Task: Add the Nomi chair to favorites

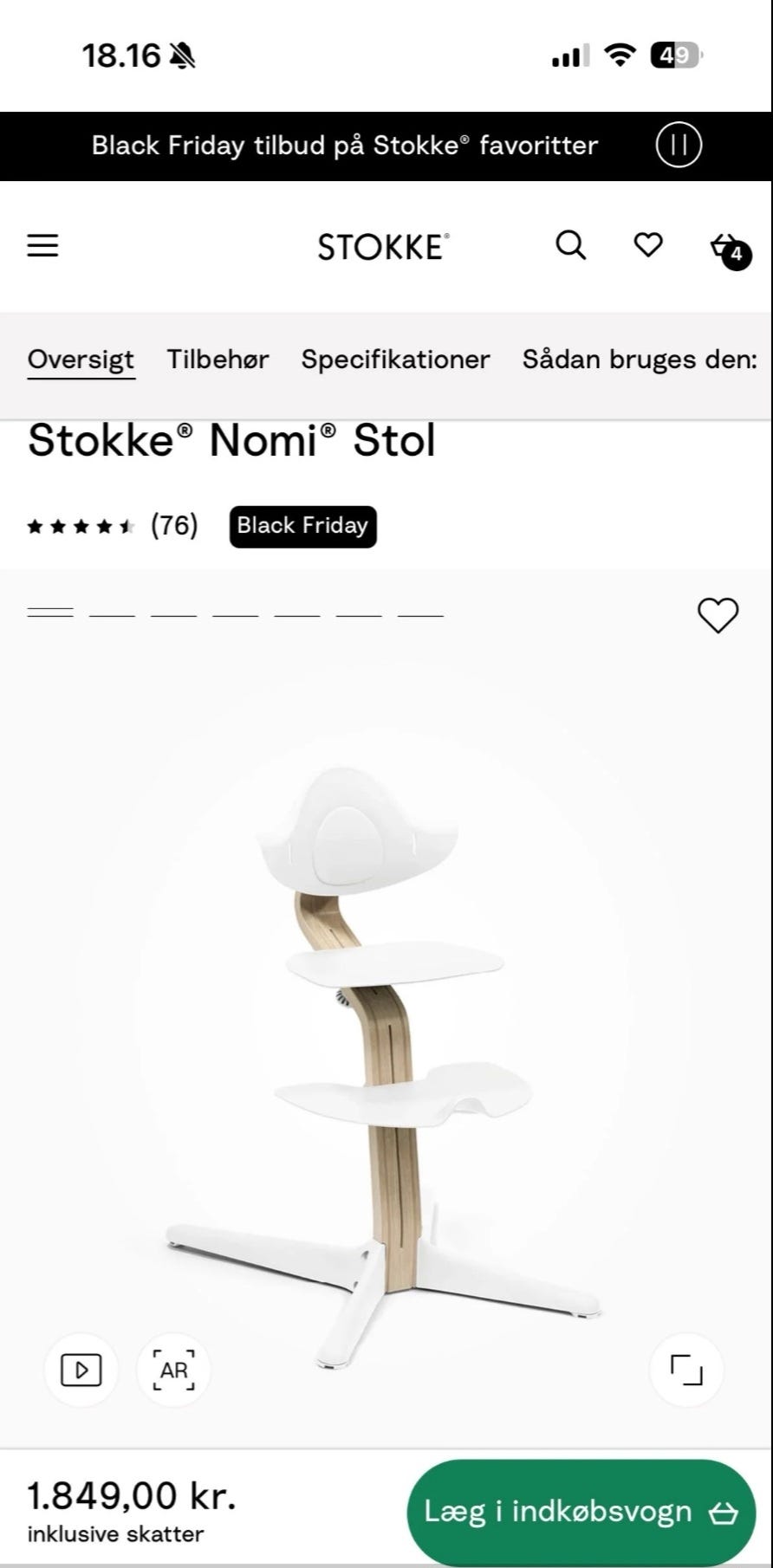Action: point(718,616)
